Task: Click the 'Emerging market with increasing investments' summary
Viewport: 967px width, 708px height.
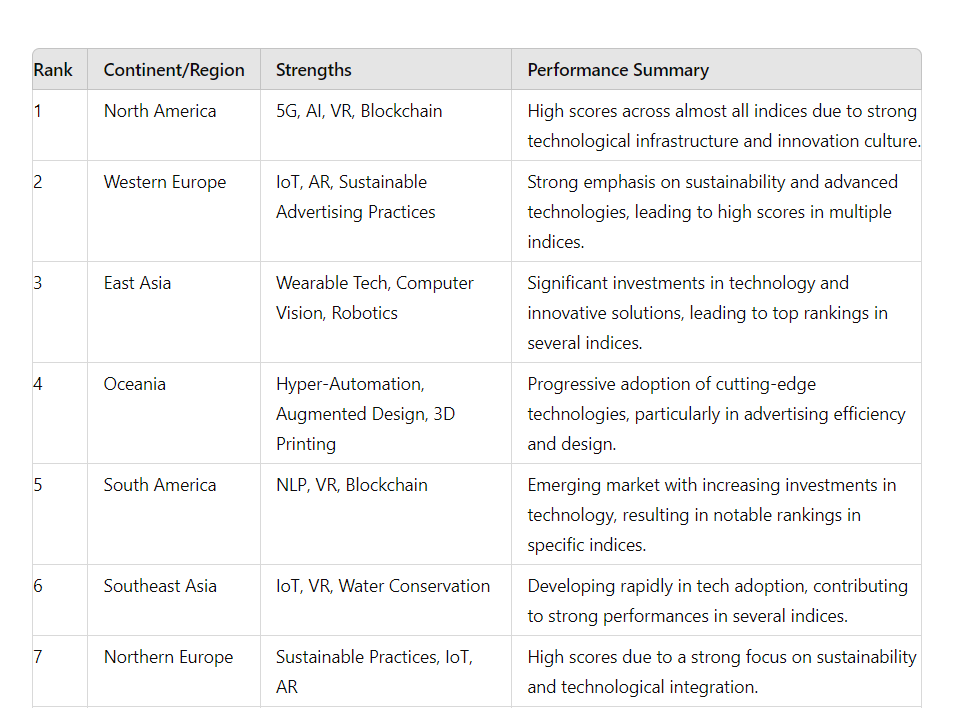Action: (x=716, y=514)
